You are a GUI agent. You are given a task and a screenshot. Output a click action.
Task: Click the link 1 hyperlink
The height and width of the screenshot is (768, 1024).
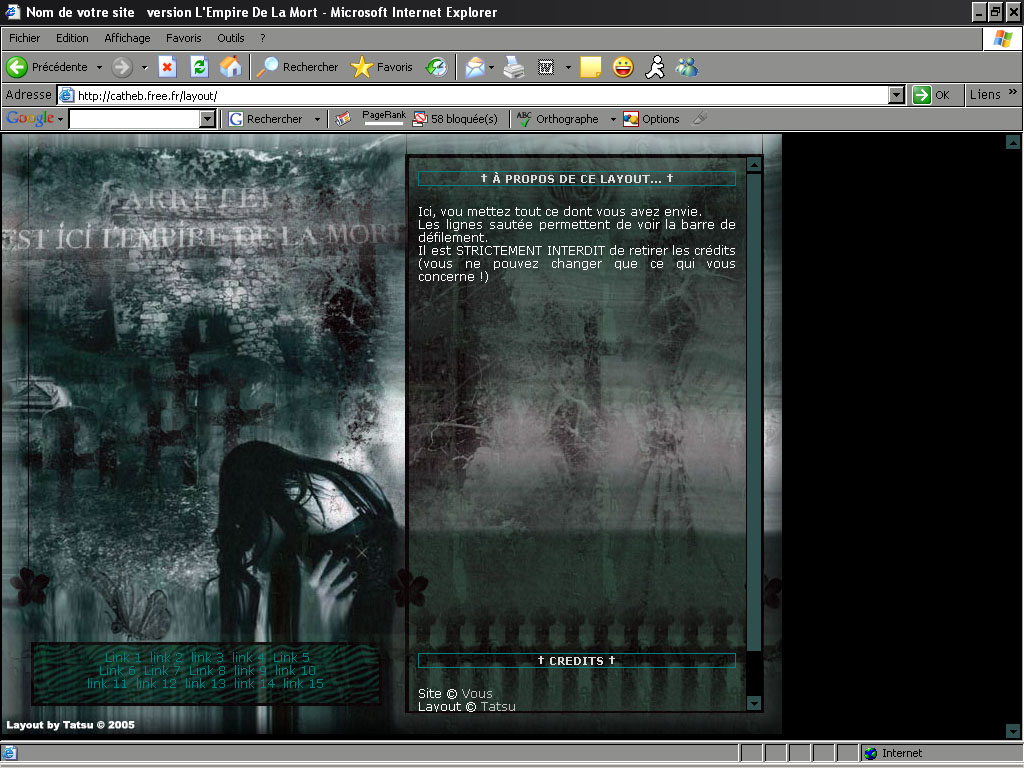[123, 657]
